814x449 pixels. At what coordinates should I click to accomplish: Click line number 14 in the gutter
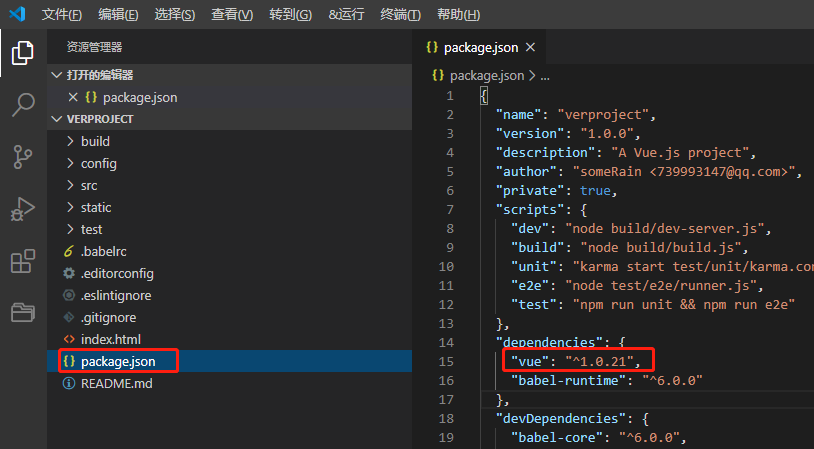coord(446,342)
